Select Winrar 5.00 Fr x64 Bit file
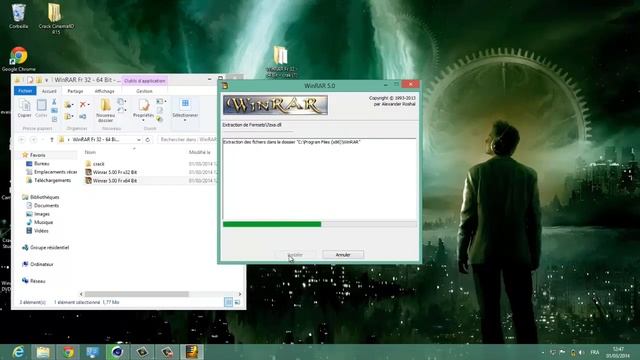Viewport: 640px width, 360px height. pyautogui.click(x=115, y=181)
